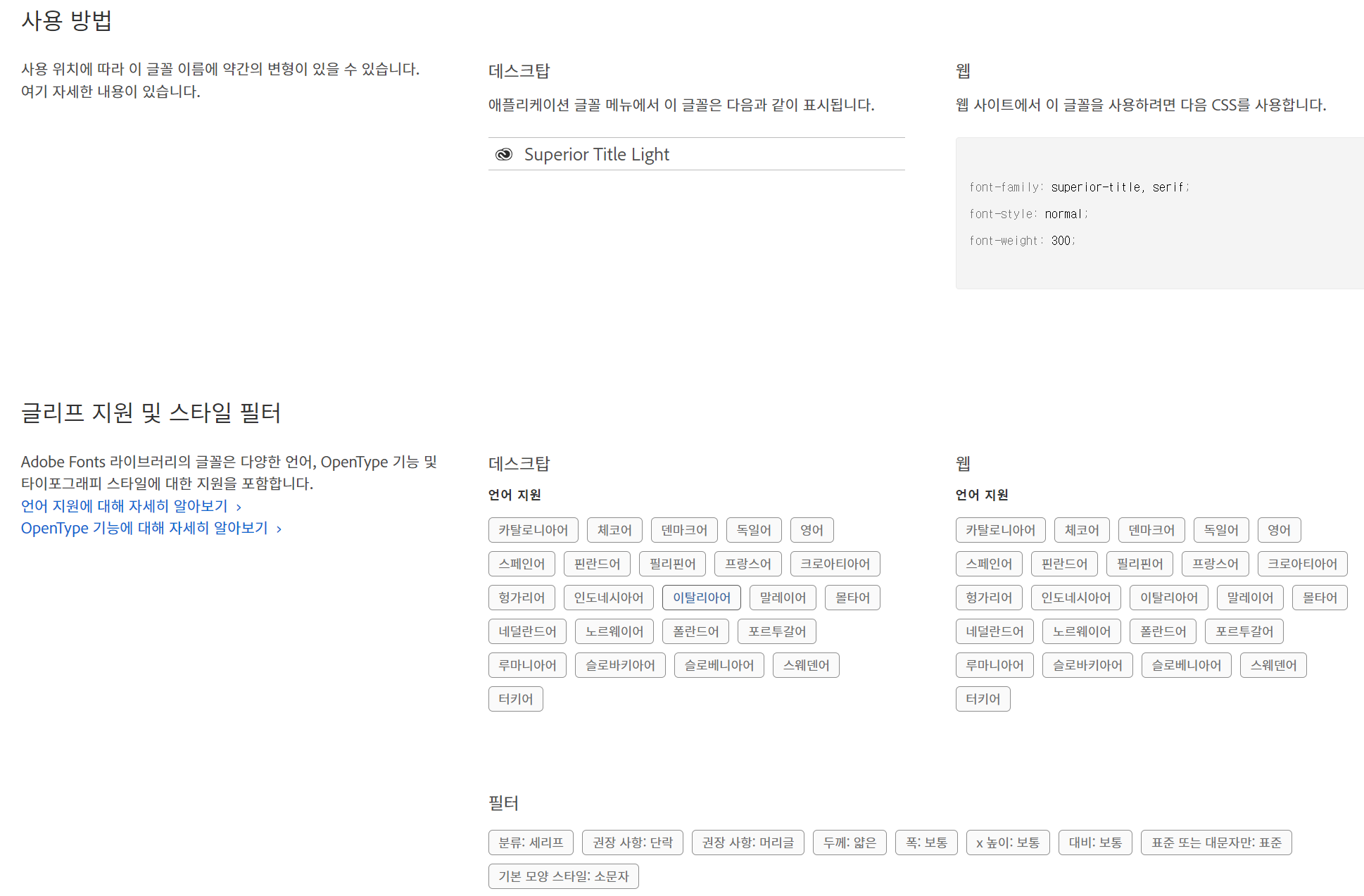This screenshot has height=896, width=1364.
Task: Toggle the desktop 카탈로니아어 language tag
Action: pyautogui.click(x=533, y=530)
